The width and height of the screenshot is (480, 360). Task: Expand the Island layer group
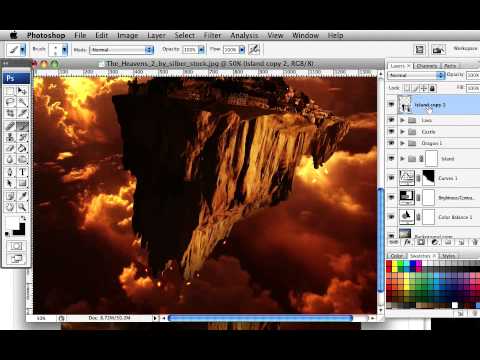pyautogui.click(x=402, y=158)
